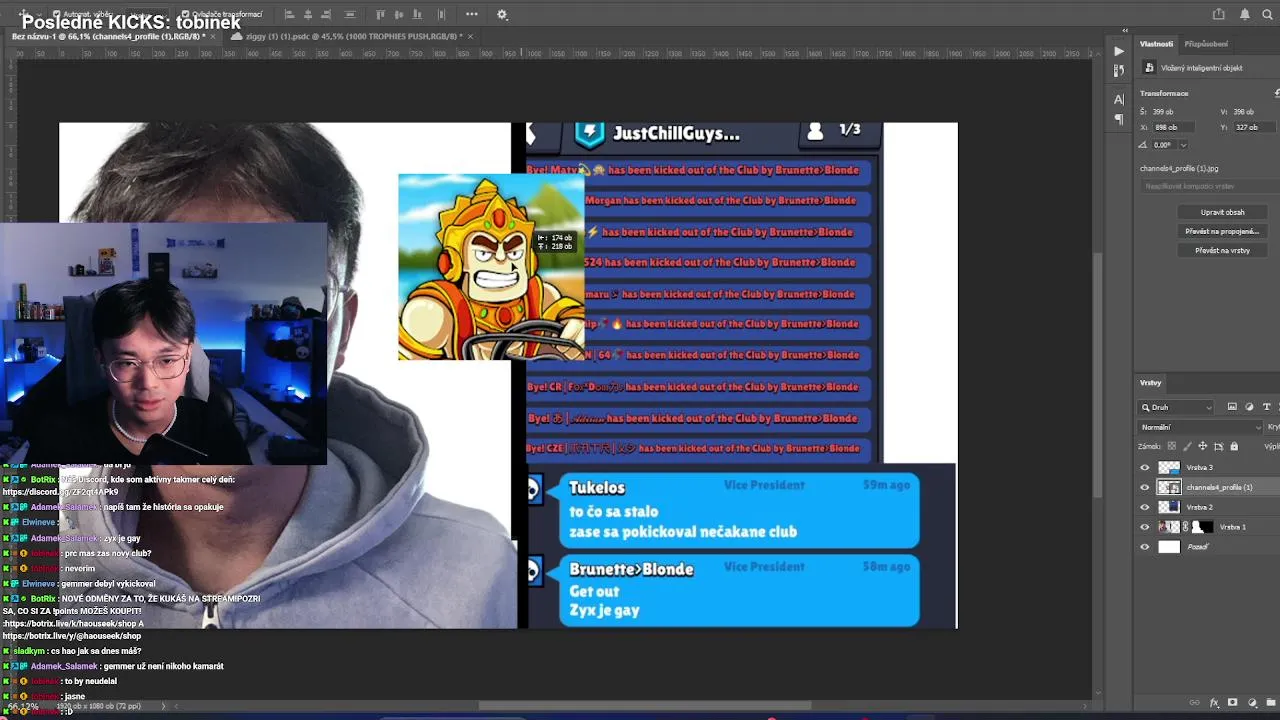Click prevent artboard auto-nesting lock icon
1280x720 pixels.
click(1219, 446)
